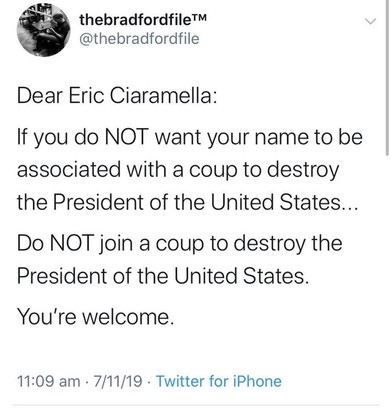Select the "associated with a coup" line
This screenshot has height=408, width=392.
[x=178, y=170]
